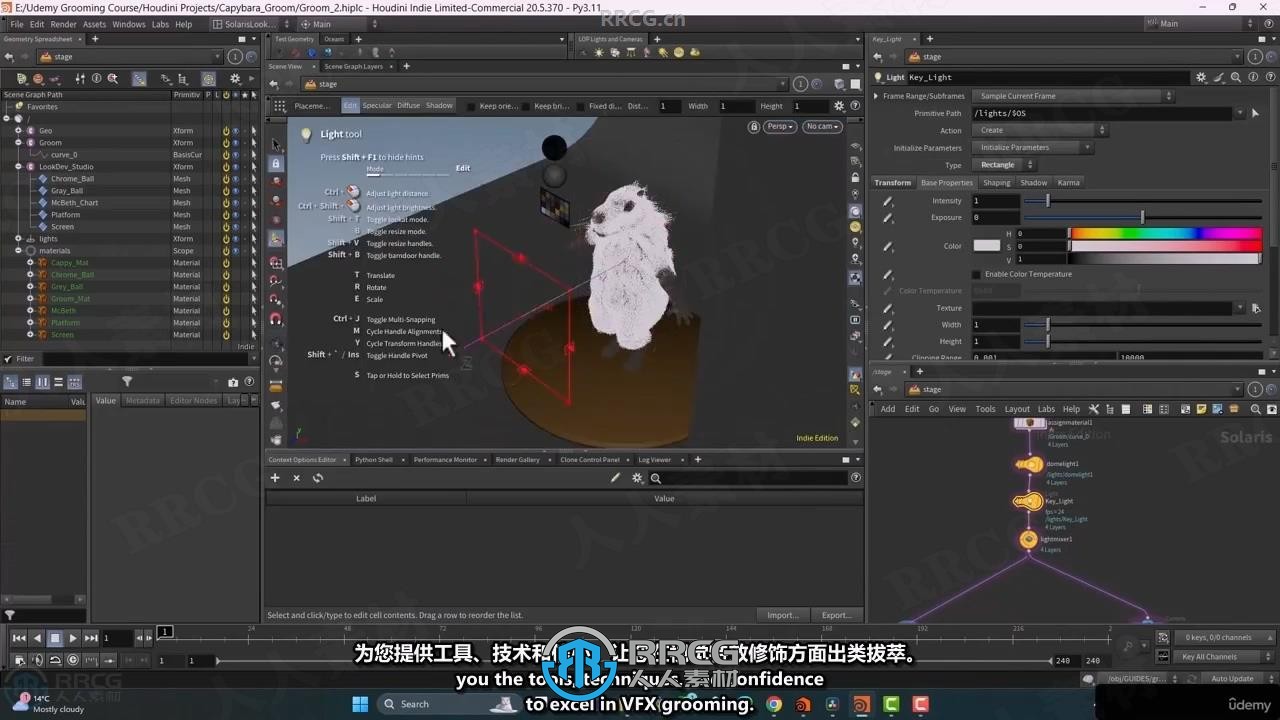Open Initialize Parameters dropdown
Image resolution: width=1280 pixels, height=720 pixels.
(1033, 148)
